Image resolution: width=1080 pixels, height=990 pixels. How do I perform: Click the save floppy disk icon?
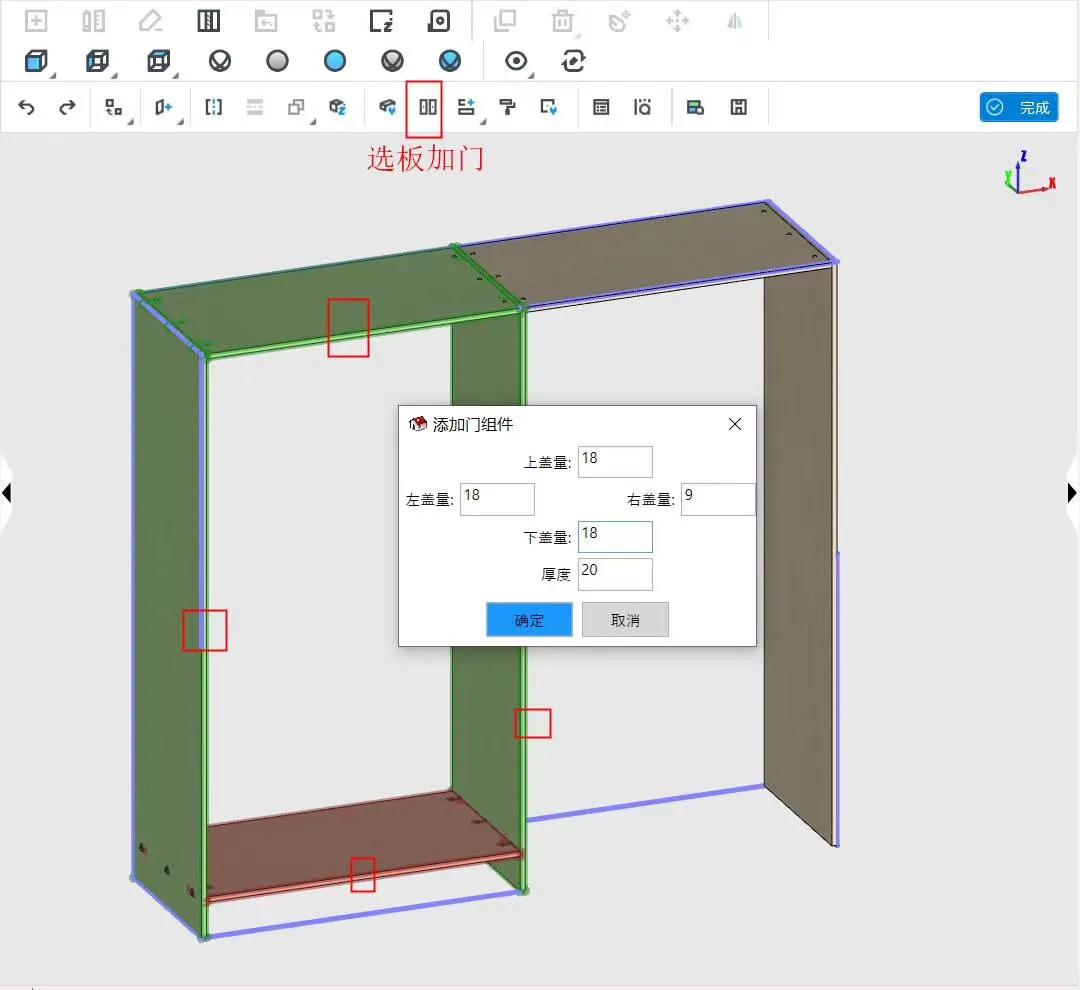pos(738,107)
